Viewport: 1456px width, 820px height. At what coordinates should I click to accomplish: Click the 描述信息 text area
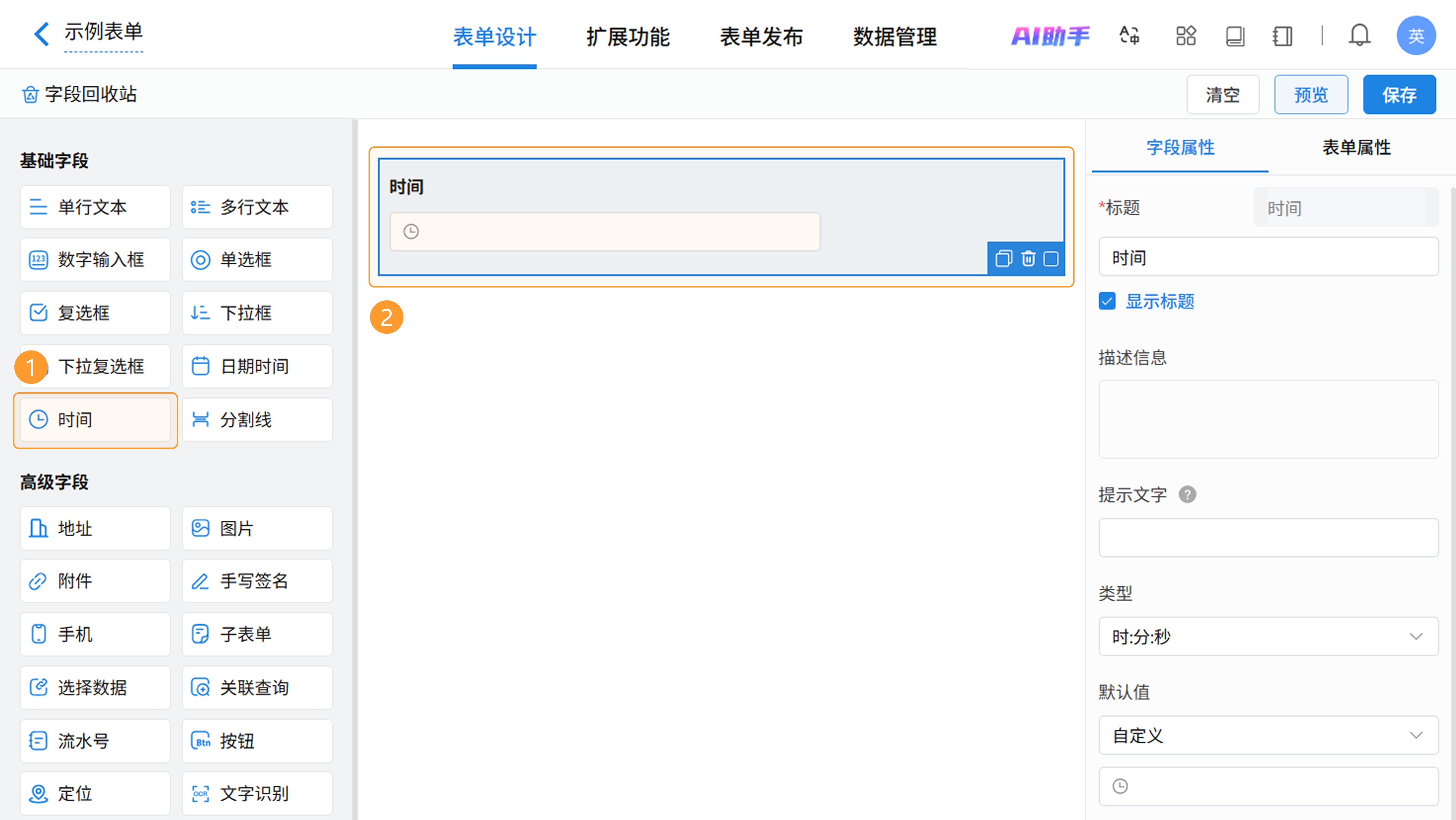[1268, 418]
